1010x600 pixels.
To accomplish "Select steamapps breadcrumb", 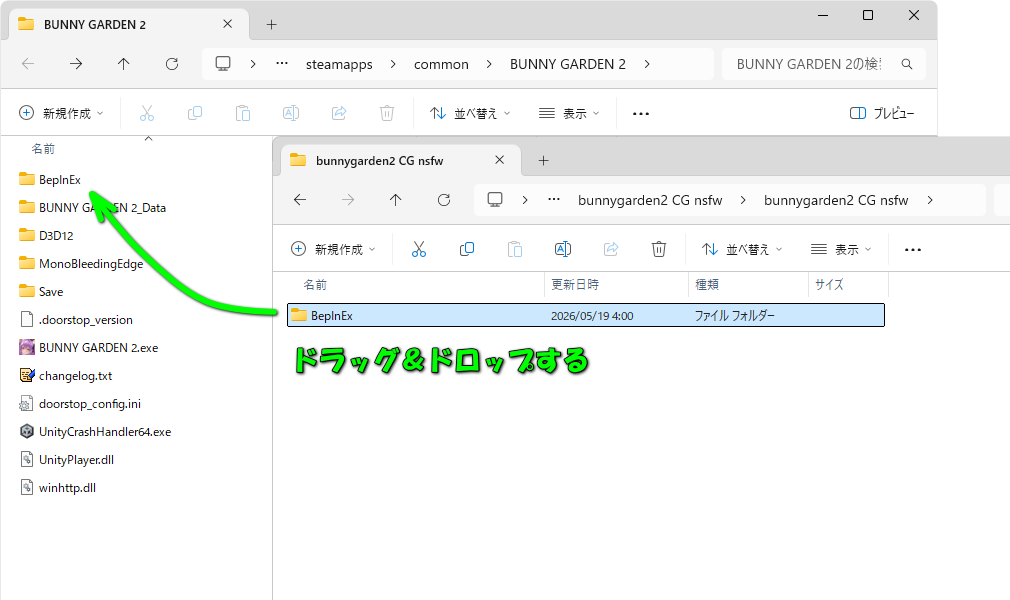I will (339, 64).
